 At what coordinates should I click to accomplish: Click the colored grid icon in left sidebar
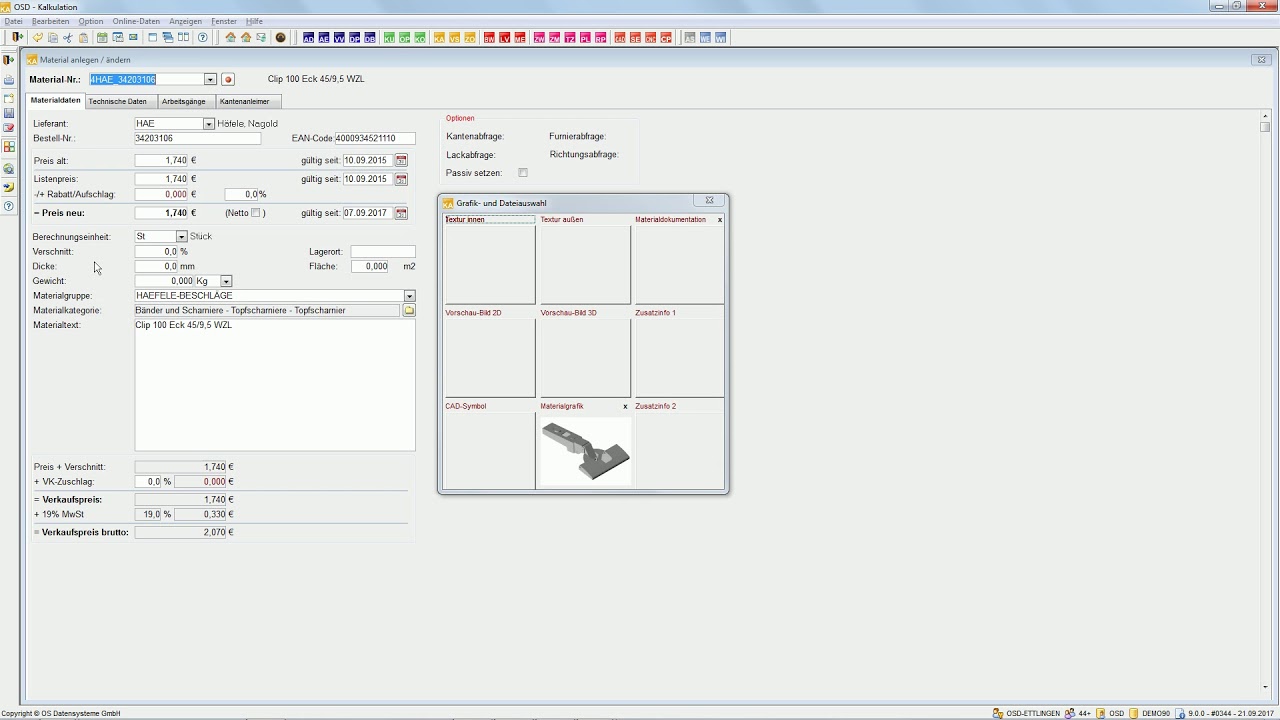9,147
